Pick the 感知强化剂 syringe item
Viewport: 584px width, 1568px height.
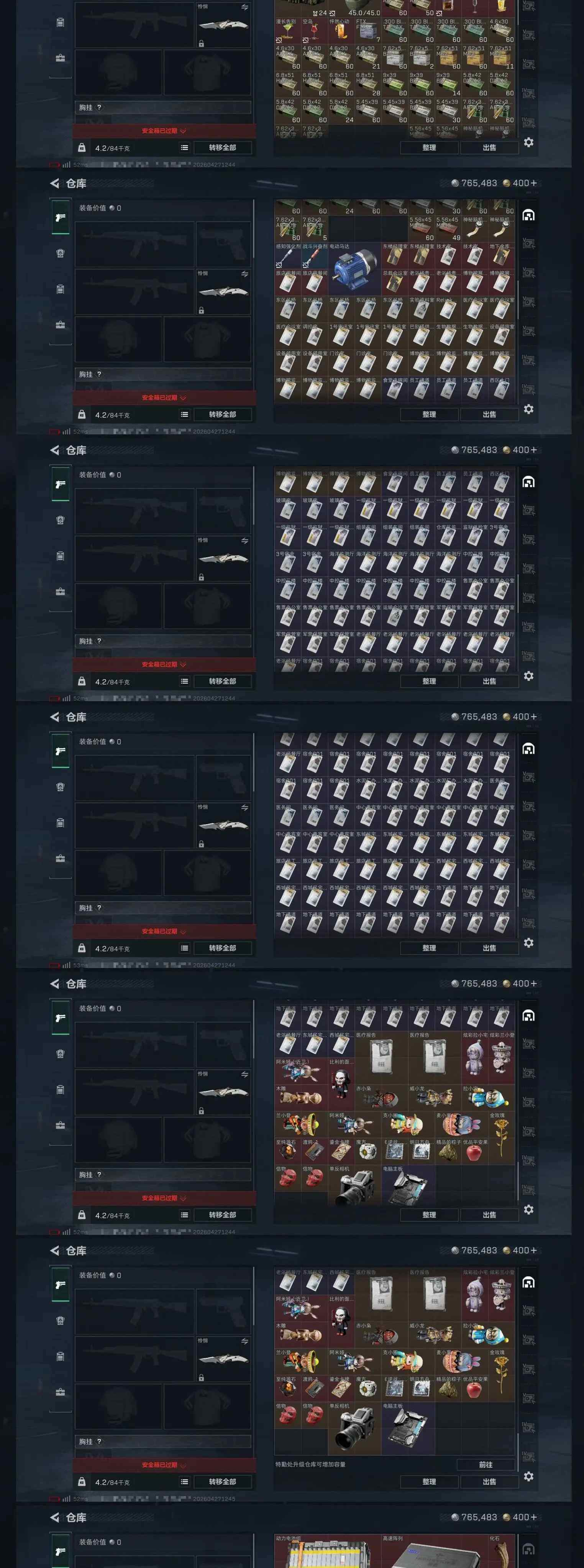click(x=288, y=256)
